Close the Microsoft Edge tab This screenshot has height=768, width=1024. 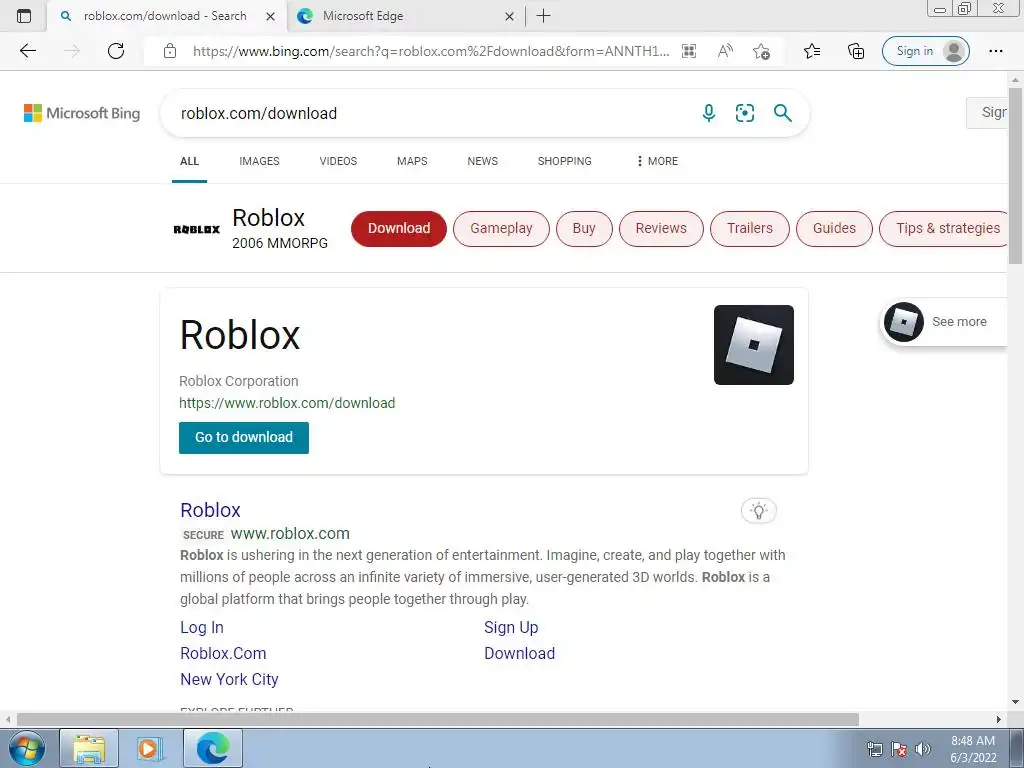509,16
